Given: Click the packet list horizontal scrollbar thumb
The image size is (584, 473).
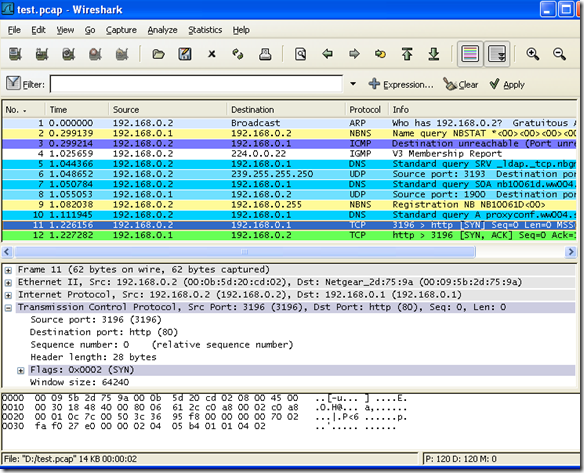Looking at the screenshot, I should coord(245,252).
